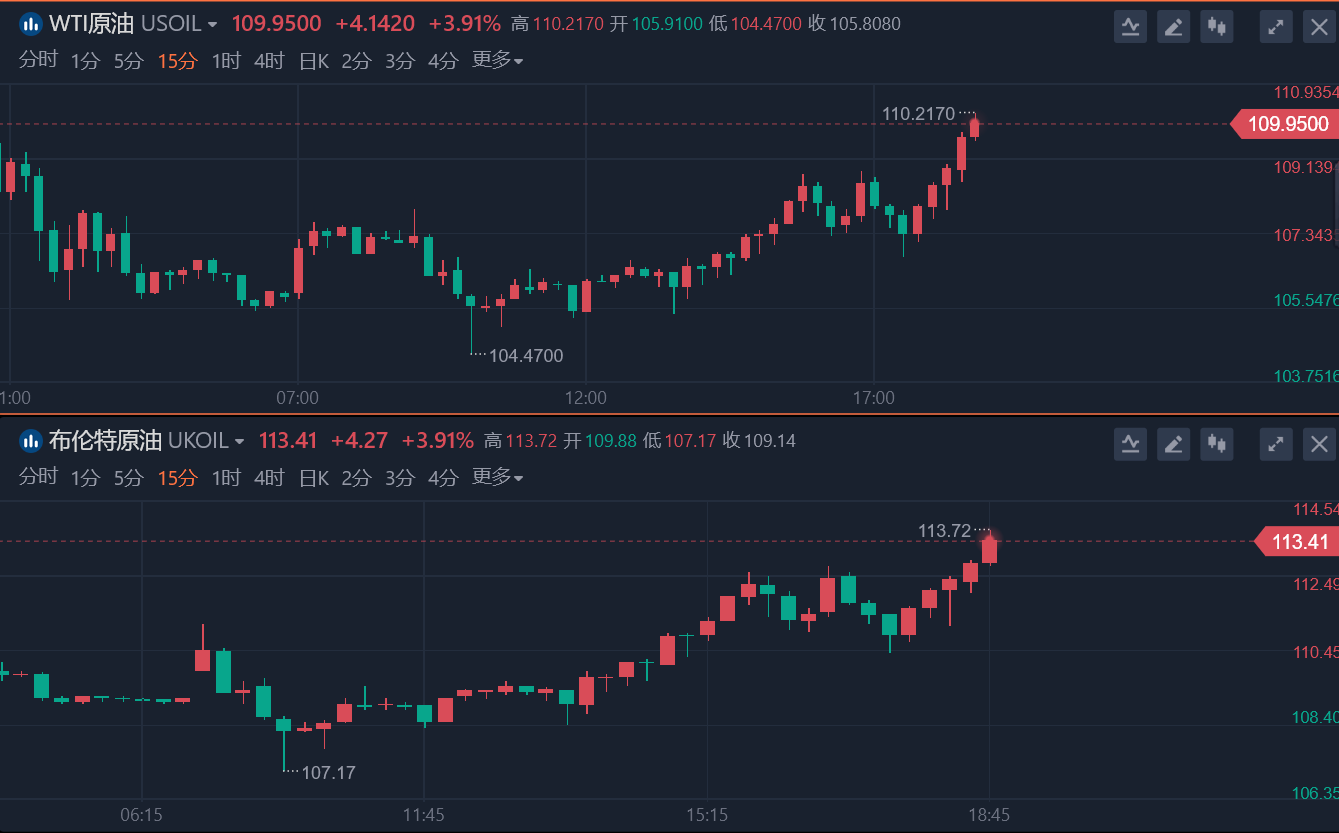Click Brent high label 113.72 on chart
This screenshot has height=833, width=1339.
[945, 531]
